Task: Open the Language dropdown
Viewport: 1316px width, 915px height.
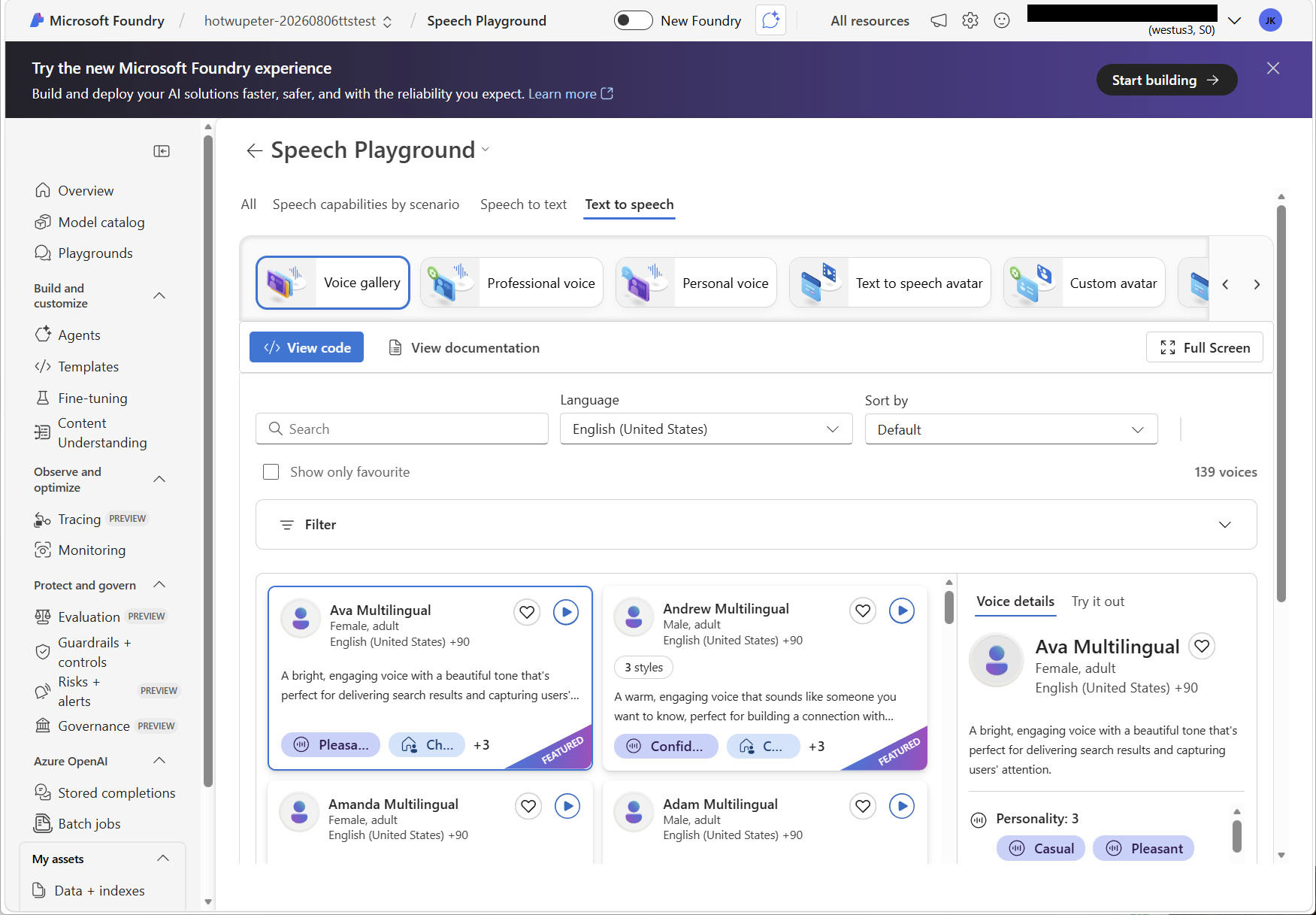Action: click(x=706, y=429)
